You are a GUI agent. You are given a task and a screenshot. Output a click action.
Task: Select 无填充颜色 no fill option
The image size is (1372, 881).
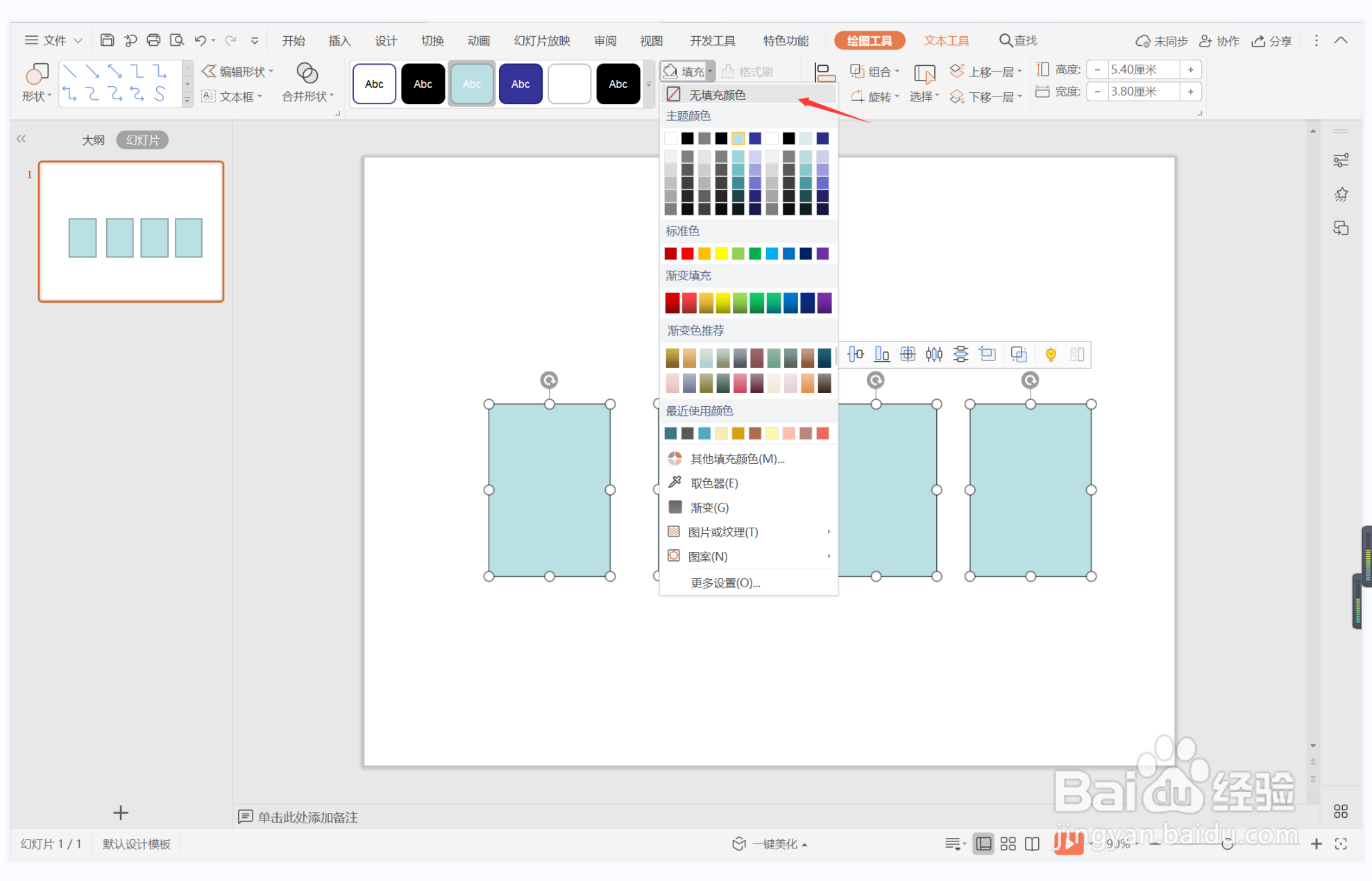pos(717,94)
